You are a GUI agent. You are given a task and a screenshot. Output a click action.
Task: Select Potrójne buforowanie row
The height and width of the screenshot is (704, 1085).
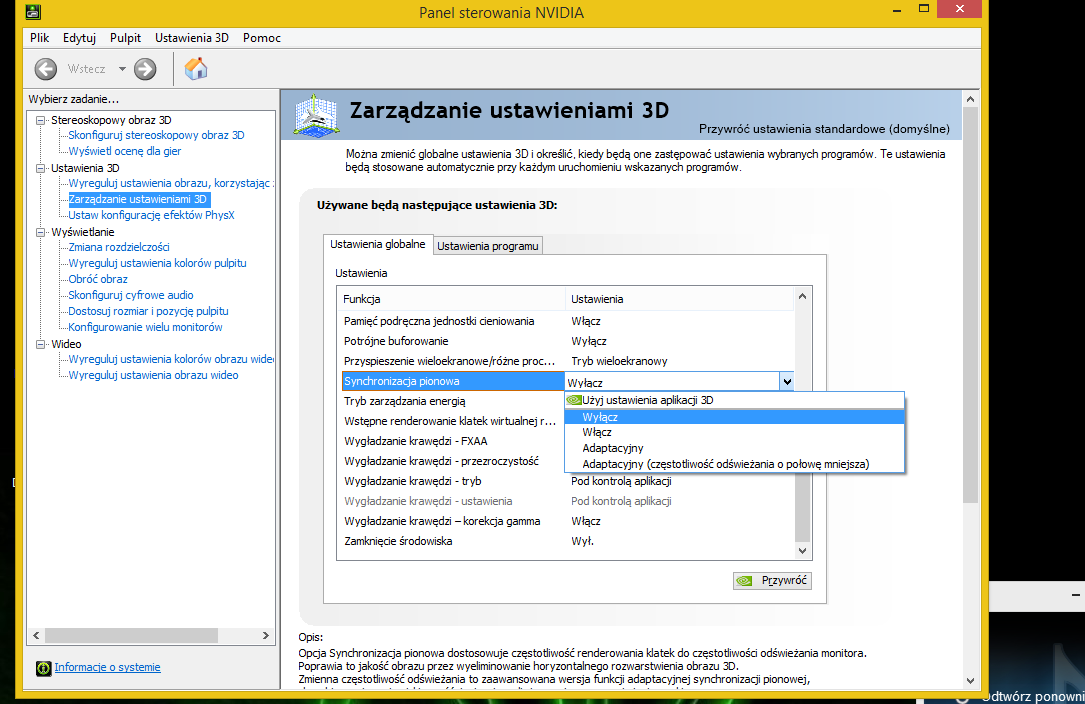pyautogui.click(x=567, y=341)
